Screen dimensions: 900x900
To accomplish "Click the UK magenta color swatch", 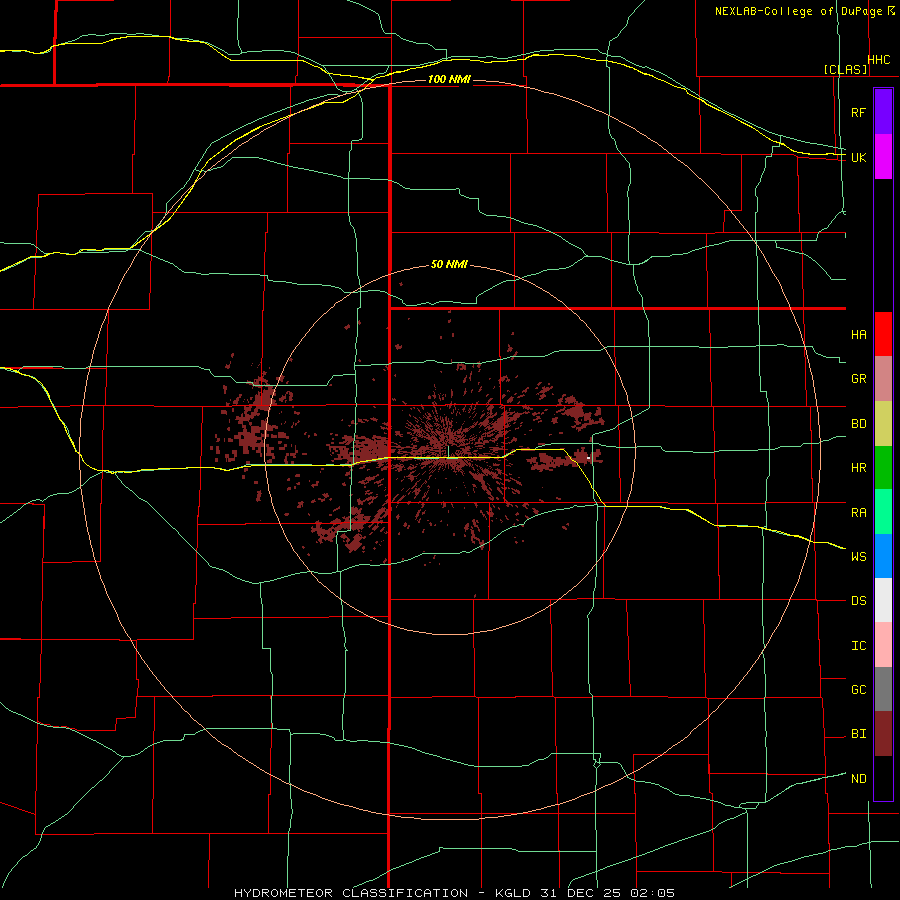I will [883, 157].
